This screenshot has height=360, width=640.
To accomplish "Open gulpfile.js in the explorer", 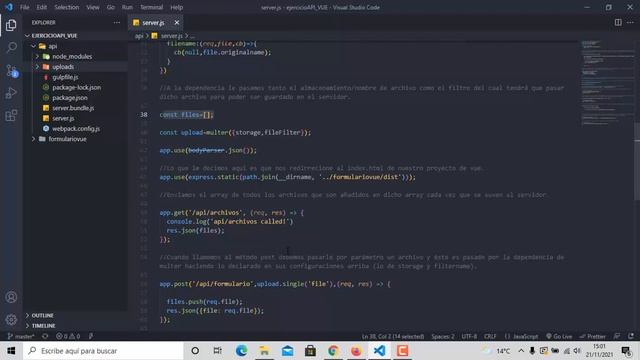I will [65, 77].
